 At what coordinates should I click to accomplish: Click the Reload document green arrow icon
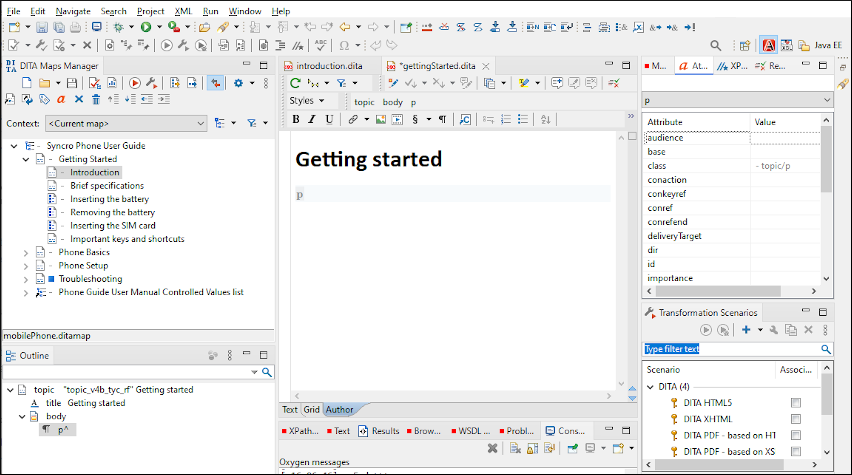pyautogui.click(x=295, y=83)
